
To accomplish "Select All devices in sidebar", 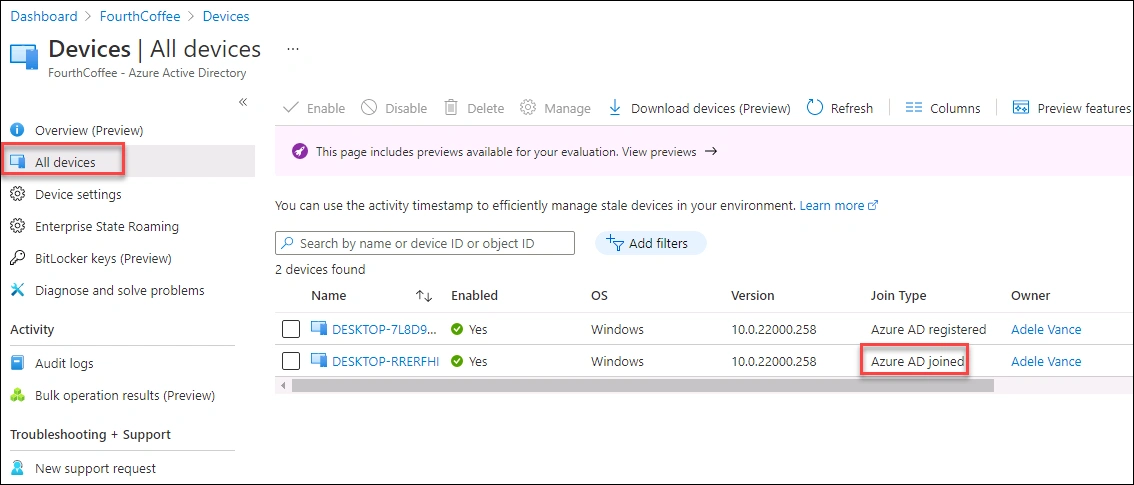I will click(x=65, y=163).
